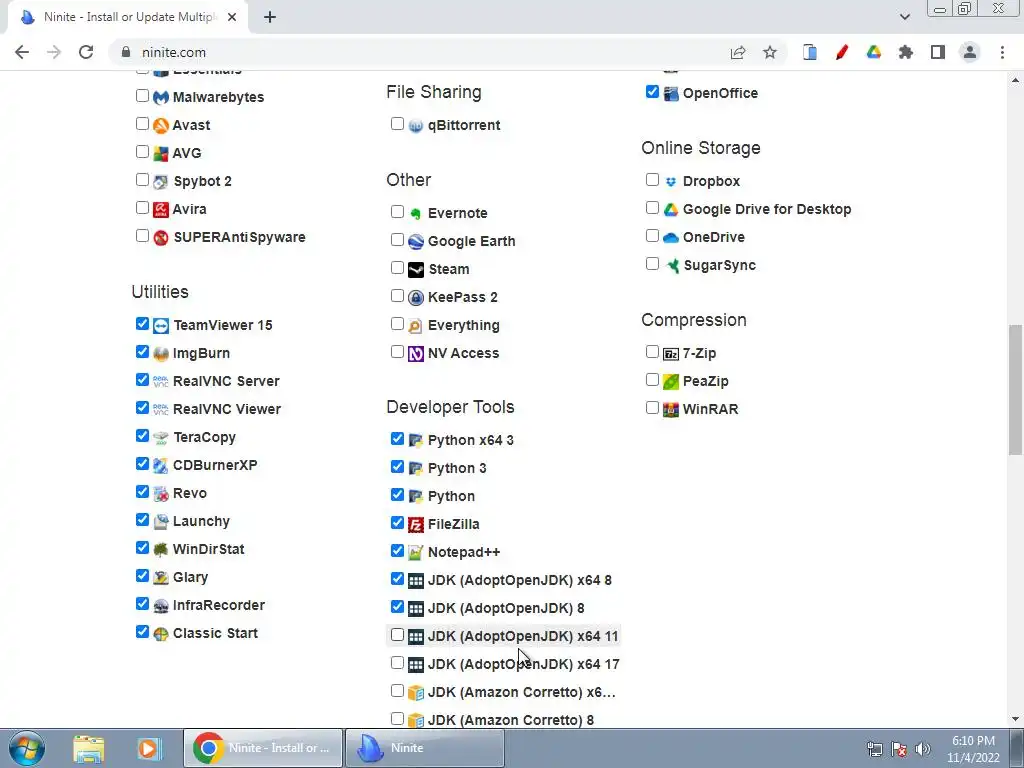1024x768 pixels.
Task: Open File Explorer from the taskbar
Action: click(x=89, y=748)
